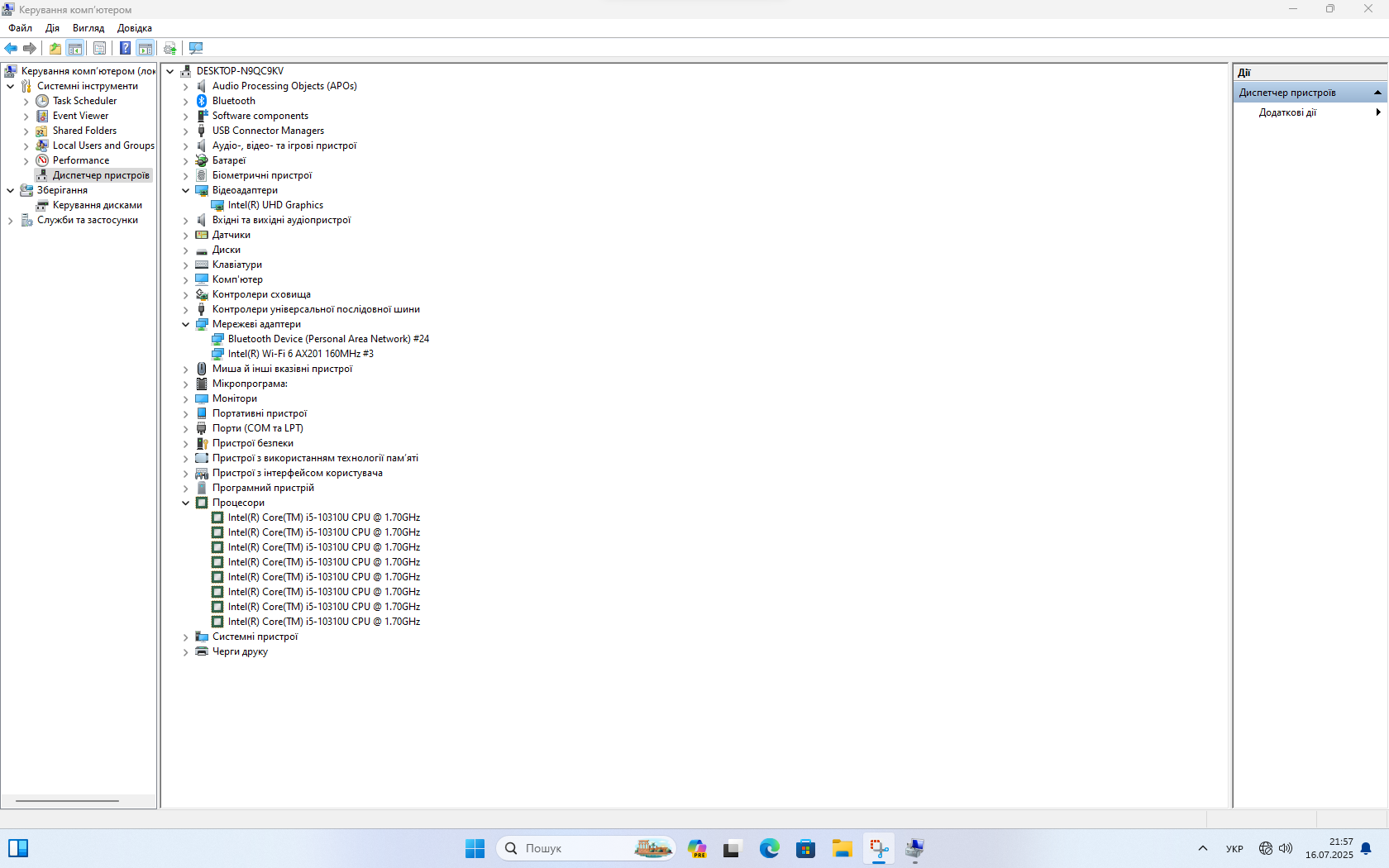
Task: Open the Вигляд menu
Action: [x=88, y=28]
